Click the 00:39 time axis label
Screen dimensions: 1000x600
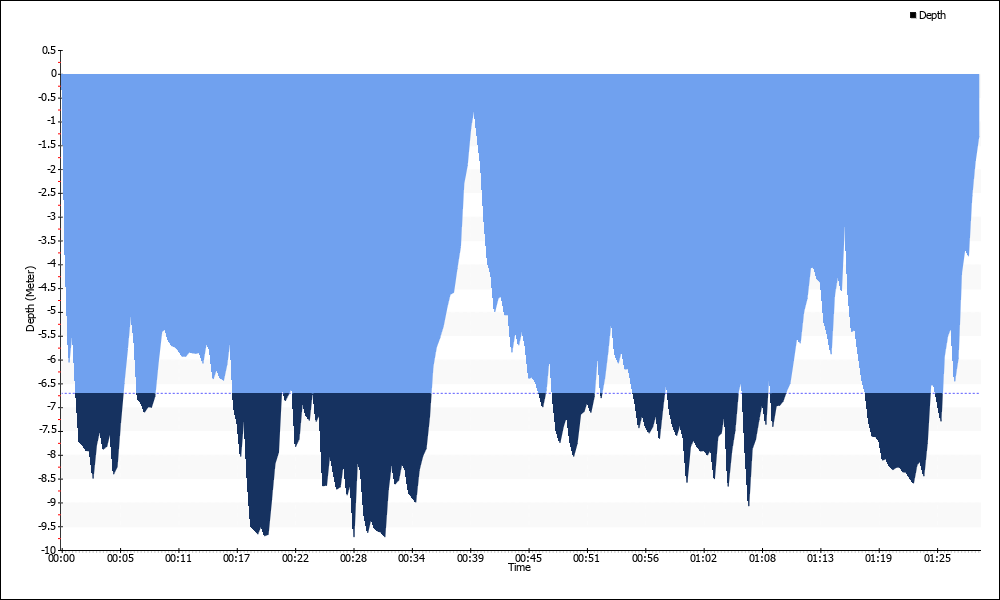[x=470, y=559]
